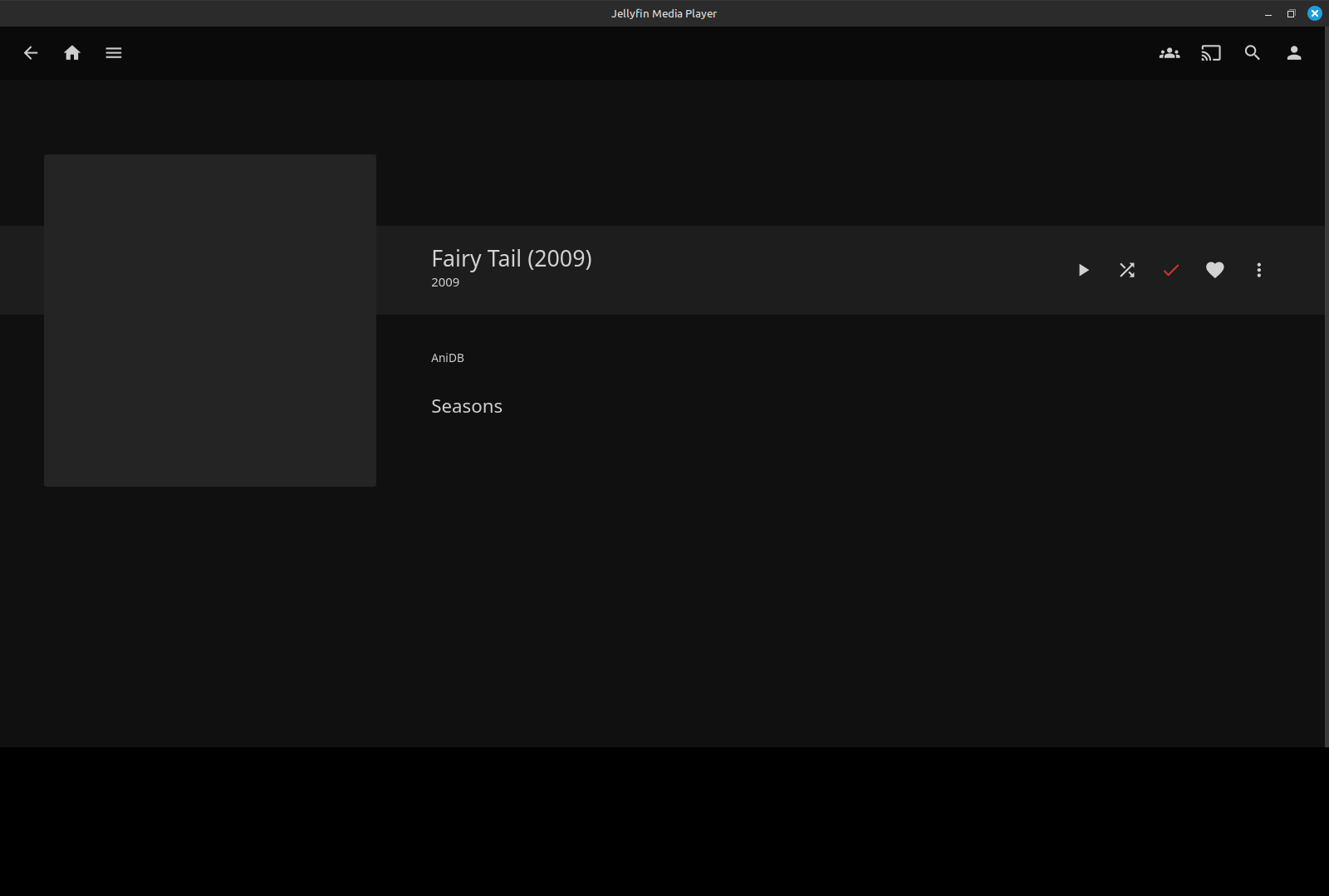1329x896 pixels.
Task: Click the Fairy Tail (2009) title
Action: (x=512, y=258)
